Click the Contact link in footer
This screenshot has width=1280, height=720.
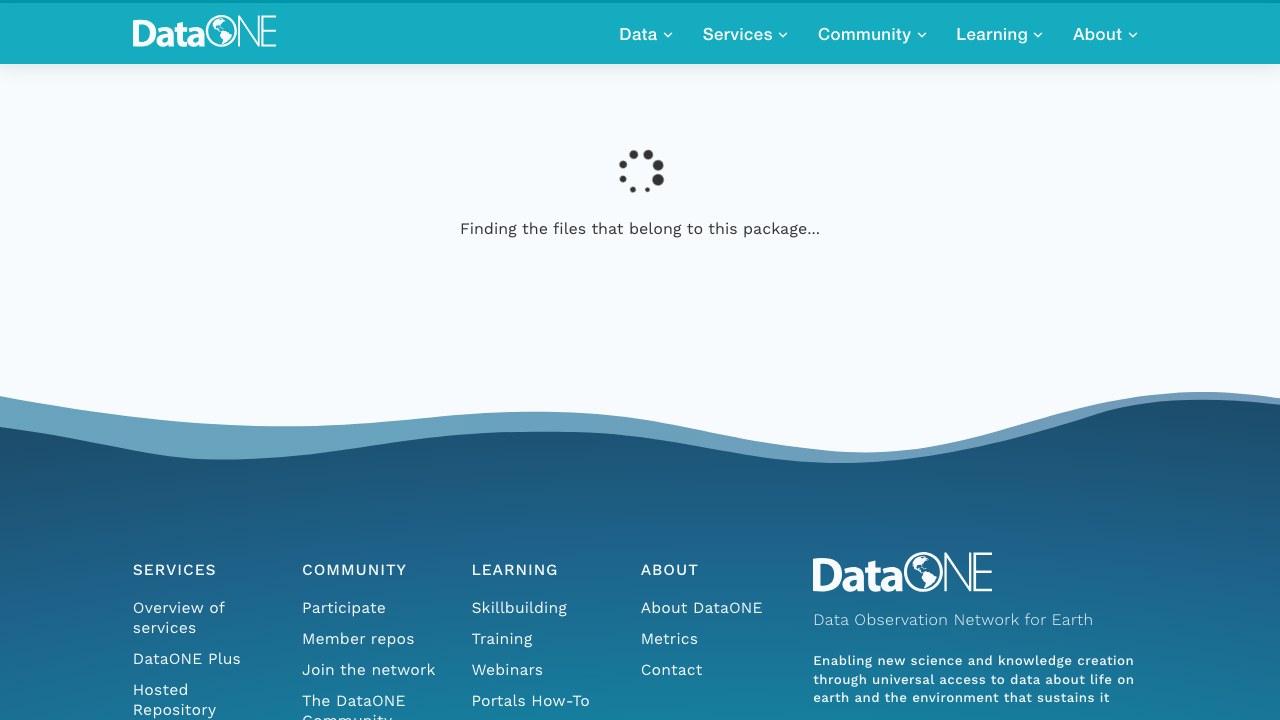[x=672, y=670]
